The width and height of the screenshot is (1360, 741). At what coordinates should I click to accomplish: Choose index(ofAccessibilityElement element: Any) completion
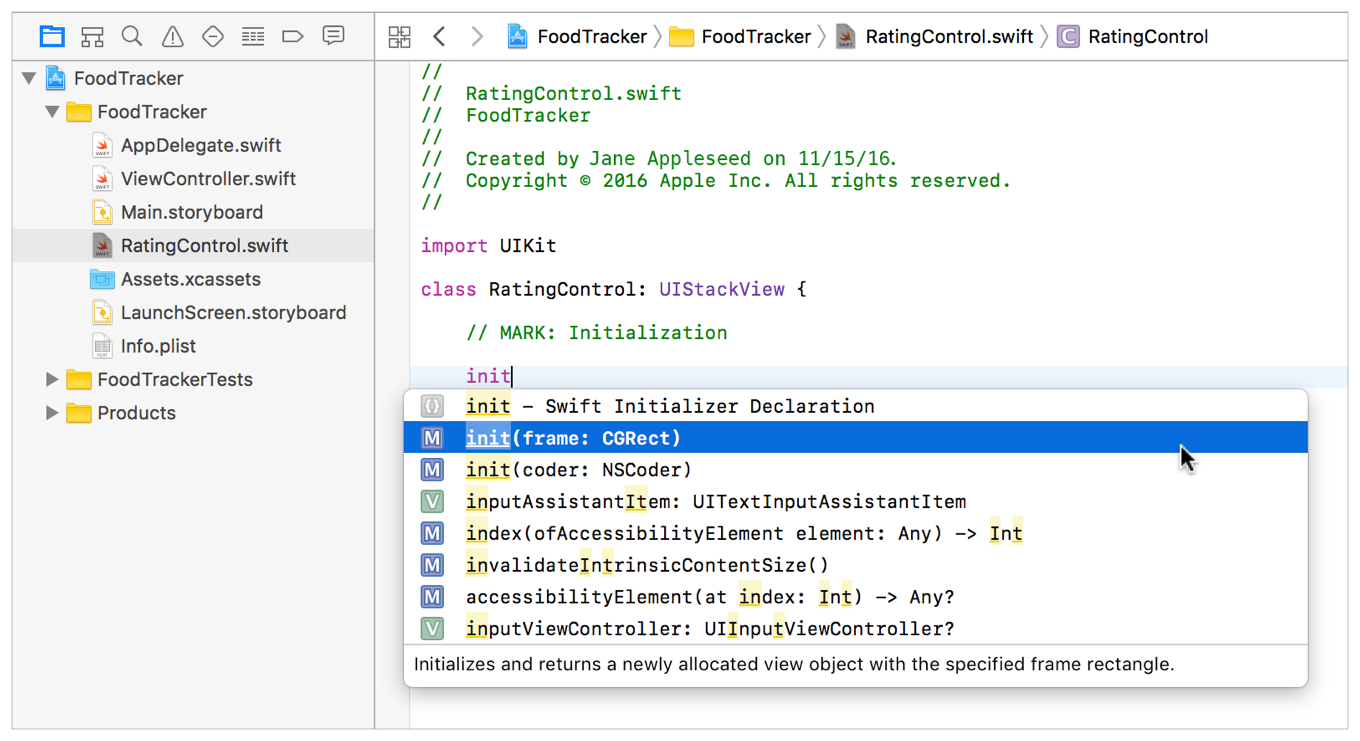pyautogui.click(x=855, y=533)
